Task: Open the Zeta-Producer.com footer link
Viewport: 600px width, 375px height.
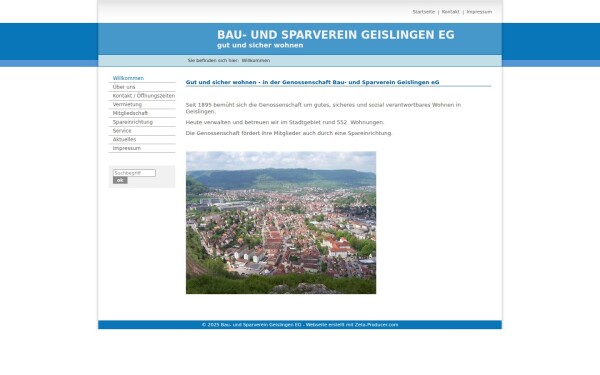Action: point(377,324)
